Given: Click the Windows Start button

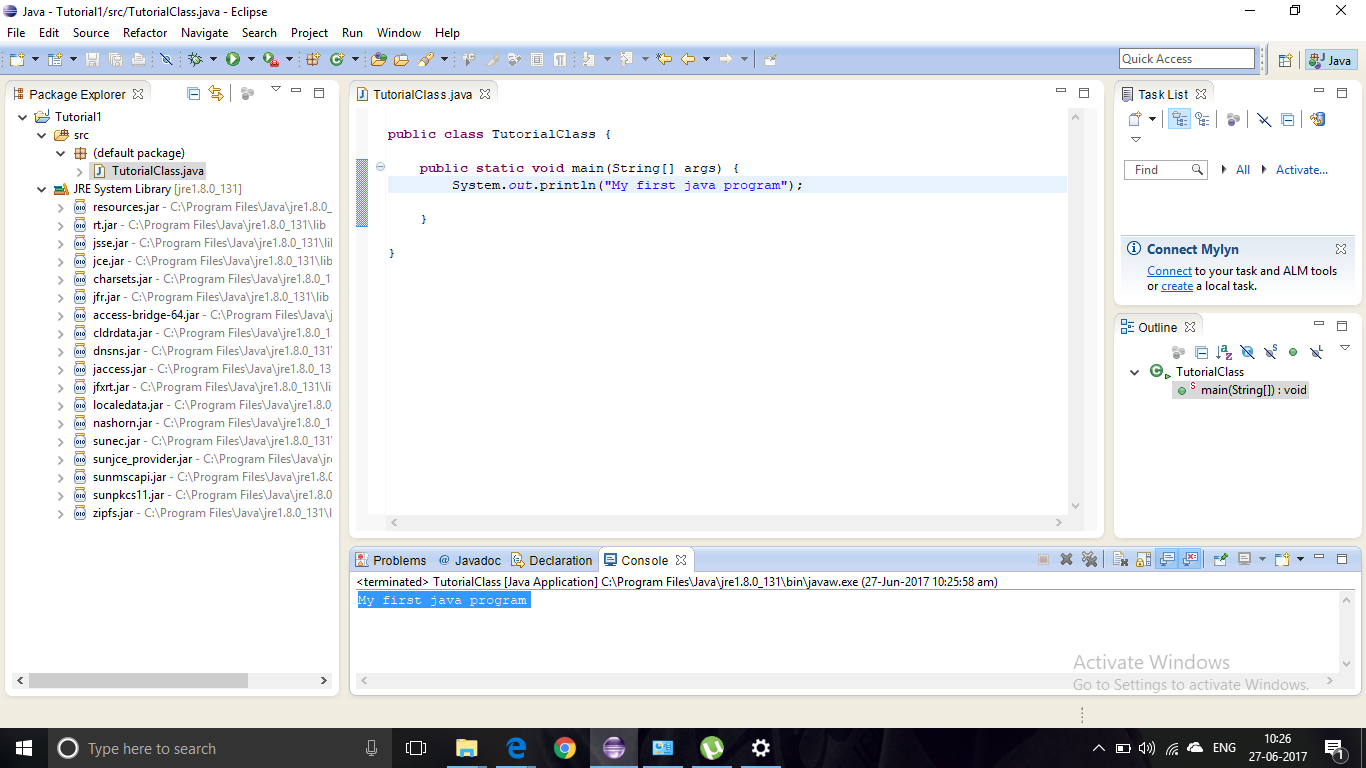Looking at the screenshot, I should (x=24, y=748).
